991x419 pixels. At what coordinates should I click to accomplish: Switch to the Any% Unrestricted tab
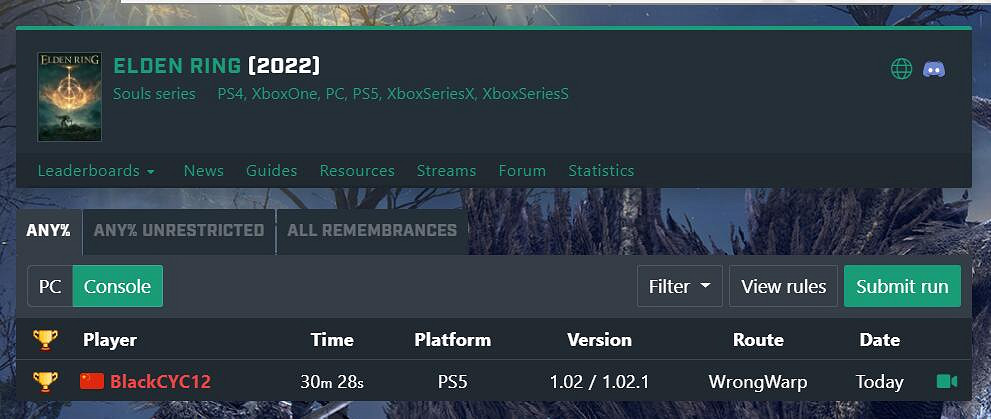click(179, 230)
